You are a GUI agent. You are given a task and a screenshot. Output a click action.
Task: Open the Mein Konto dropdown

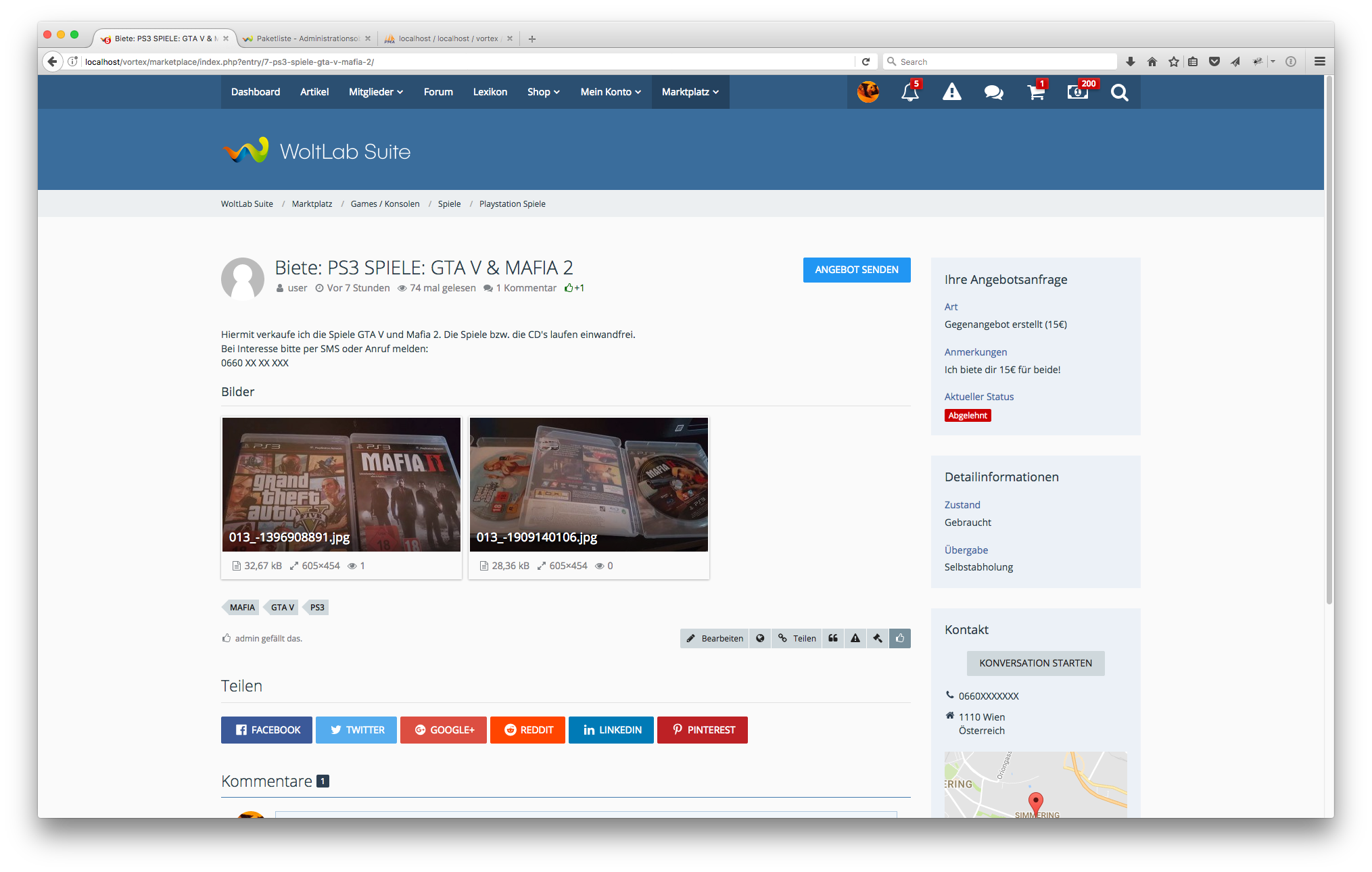click(610, 92)
